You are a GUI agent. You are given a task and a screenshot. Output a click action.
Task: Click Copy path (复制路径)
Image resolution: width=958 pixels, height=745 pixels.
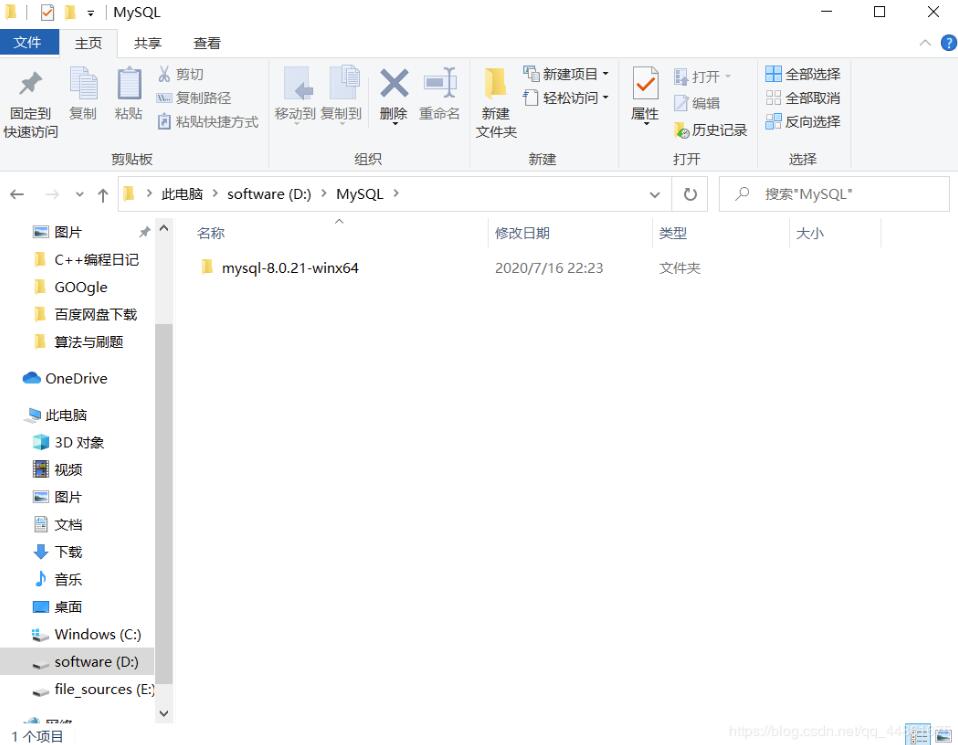coord(194,98)
